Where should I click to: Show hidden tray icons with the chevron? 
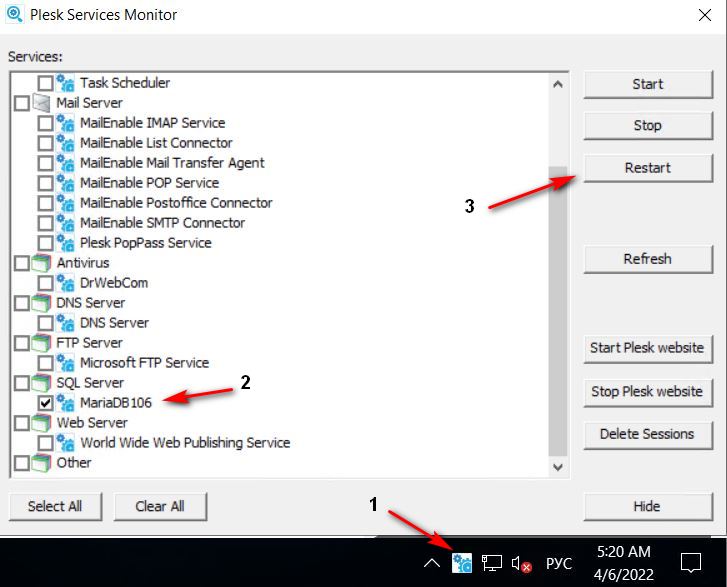[x=431, y=563]
